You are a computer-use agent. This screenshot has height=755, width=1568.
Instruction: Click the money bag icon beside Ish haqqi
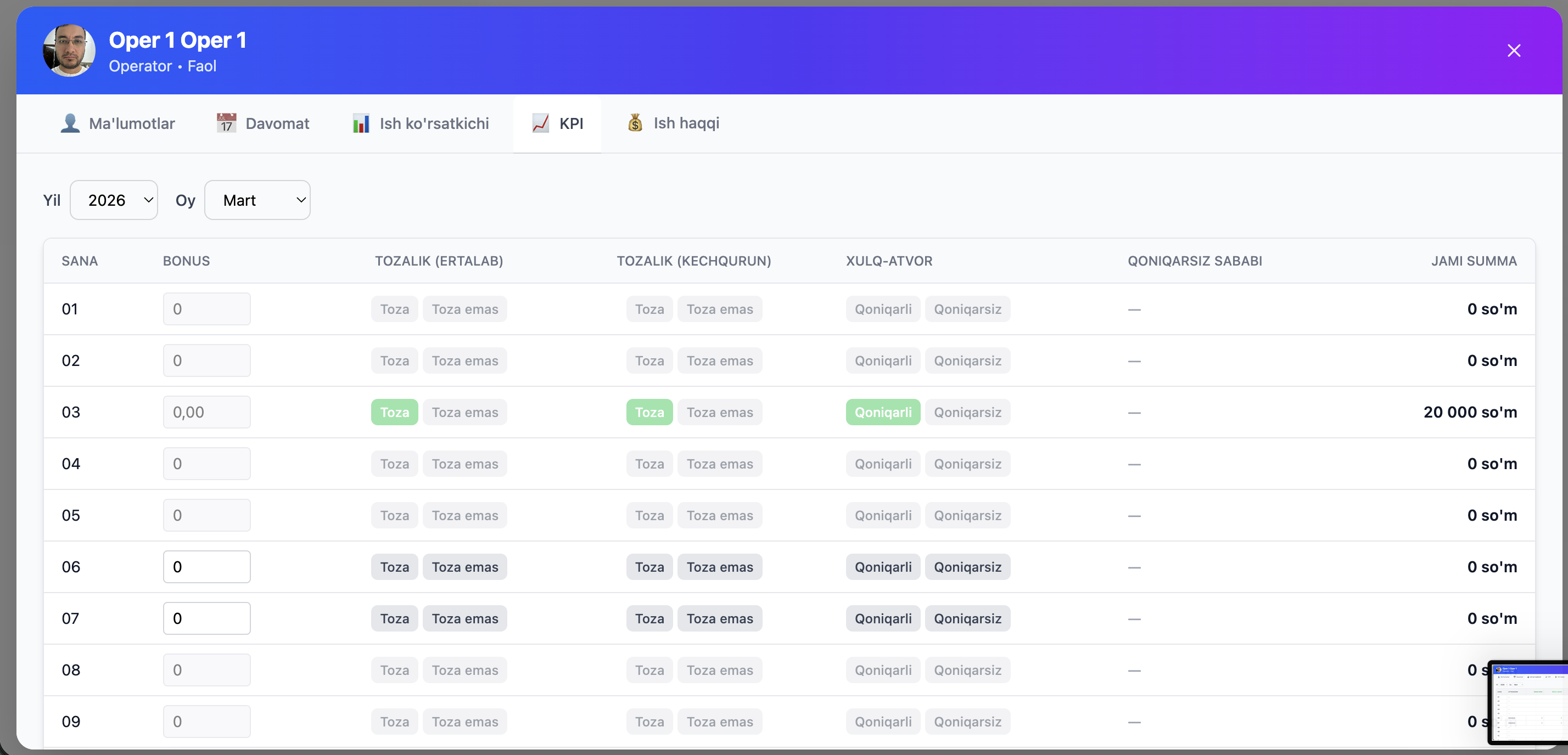pos(635,123)
